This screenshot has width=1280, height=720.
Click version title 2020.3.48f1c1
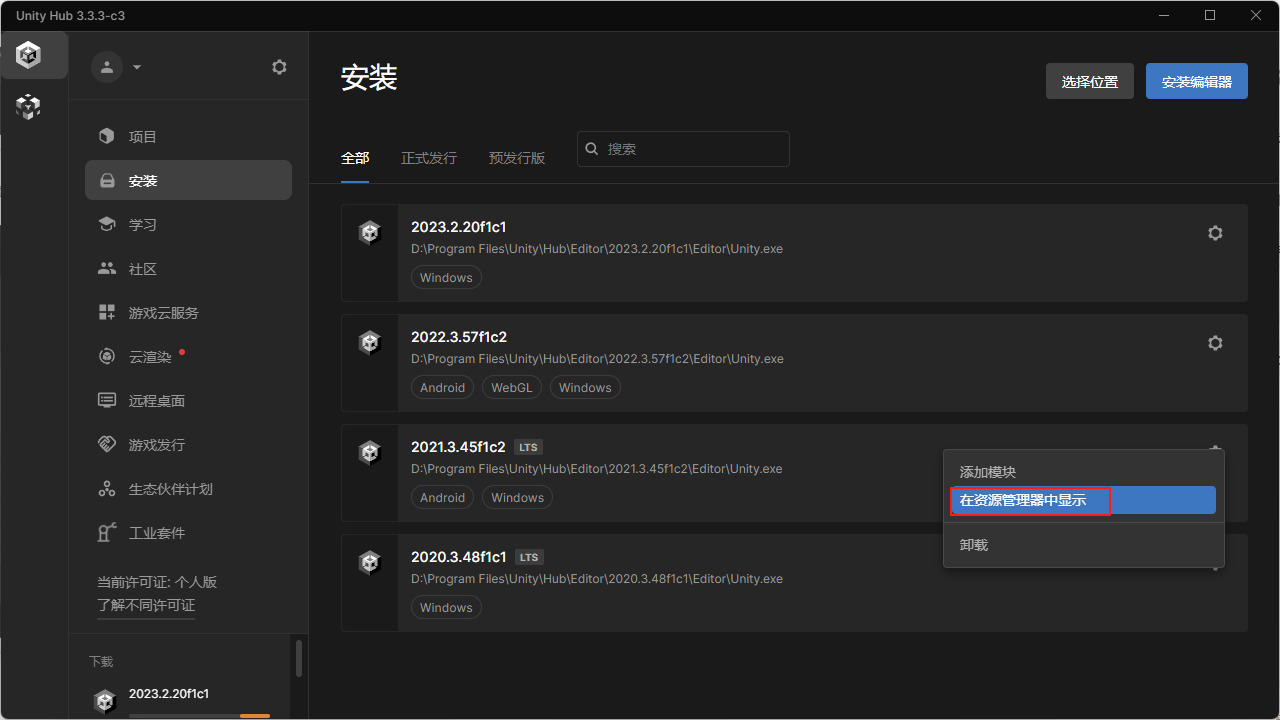459,557
